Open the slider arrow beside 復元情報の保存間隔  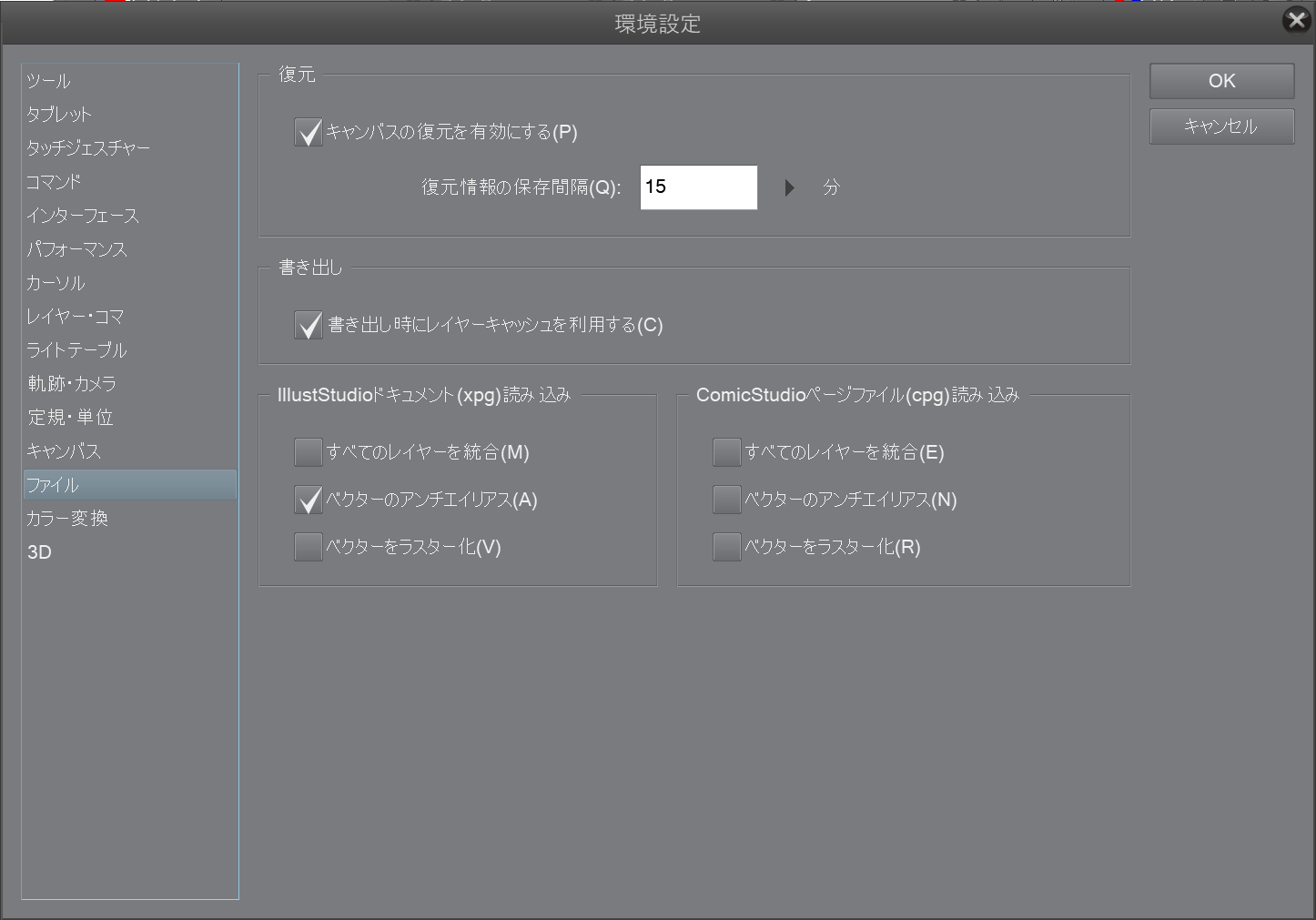click(789, 187)
